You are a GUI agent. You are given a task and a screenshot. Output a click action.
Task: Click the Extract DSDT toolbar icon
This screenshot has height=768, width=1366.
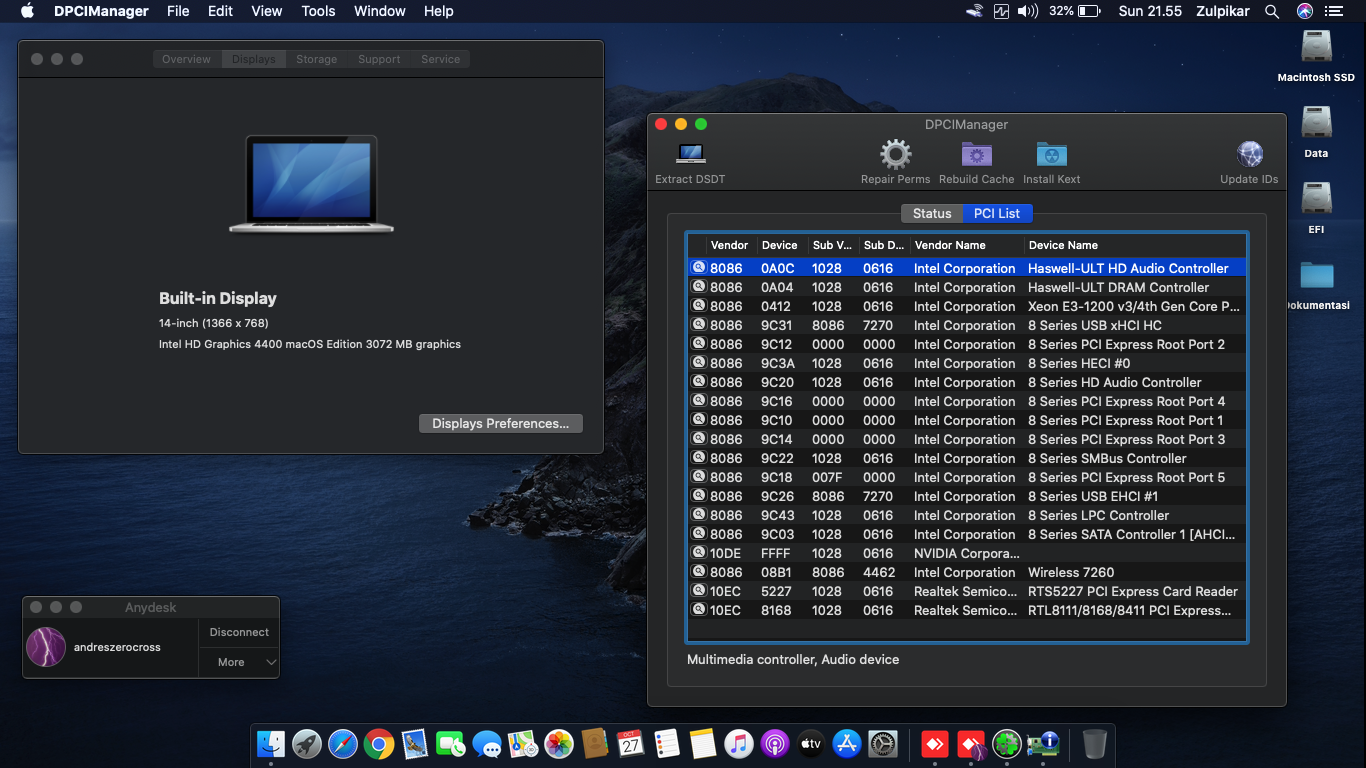click(690, 155)
